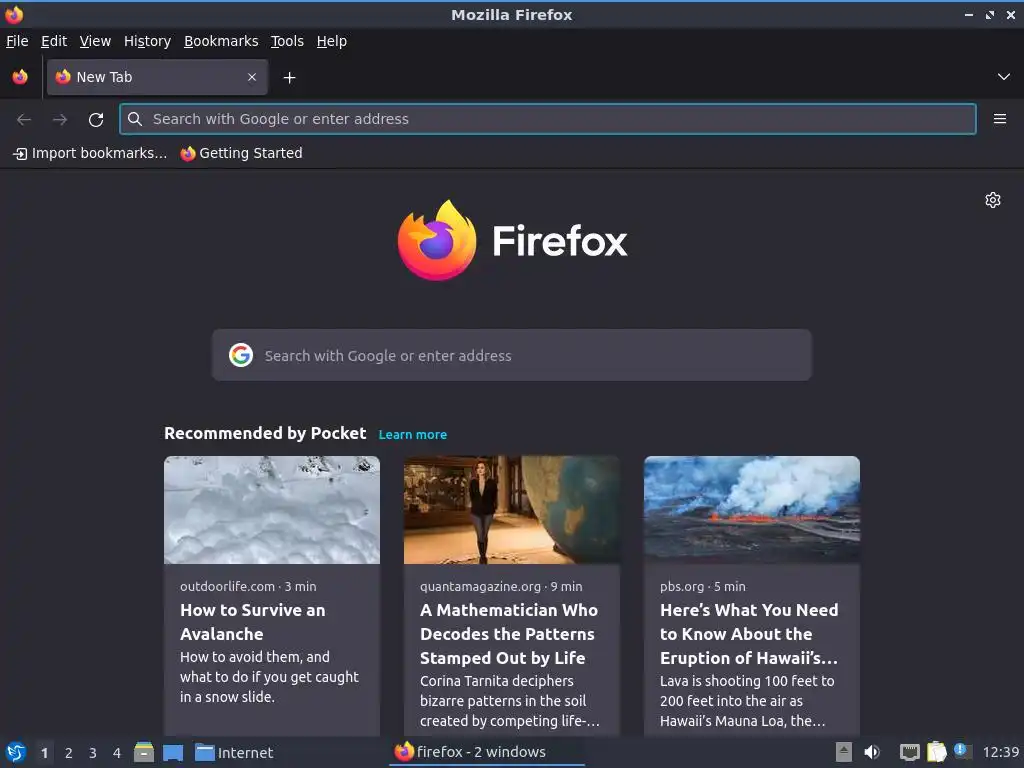Click Google logo in search box
The height and width of the screenshot is (768, 1024).
tap(241, 355)
